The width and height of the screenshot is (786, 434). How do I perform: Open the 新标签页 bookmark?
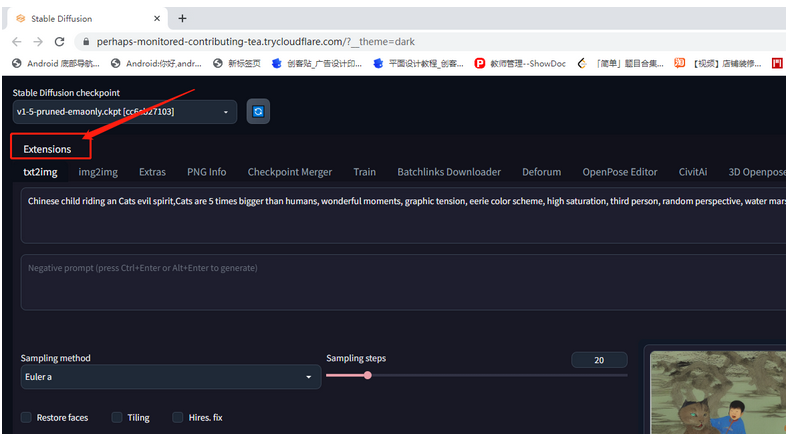point(237,64)
